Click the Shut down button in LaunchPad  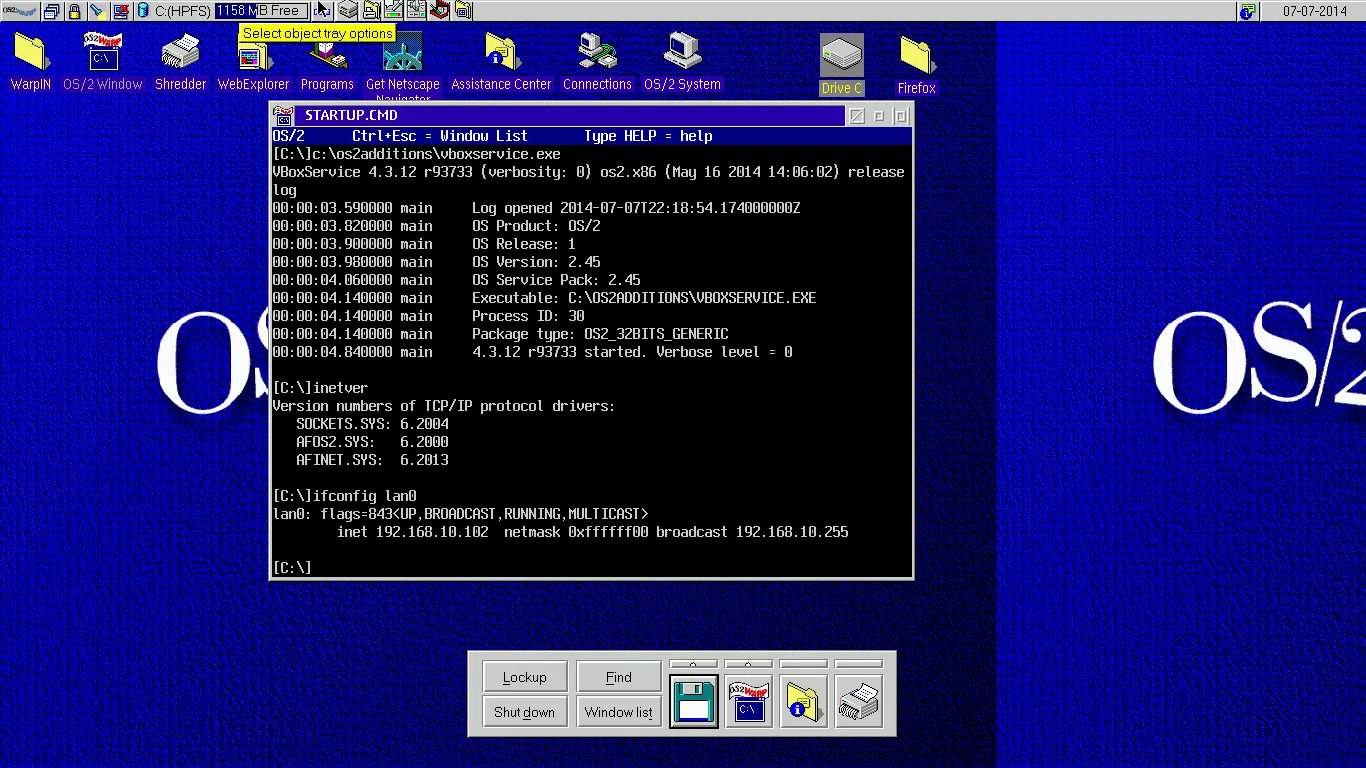pyautogui.click(x=524, y=712)
